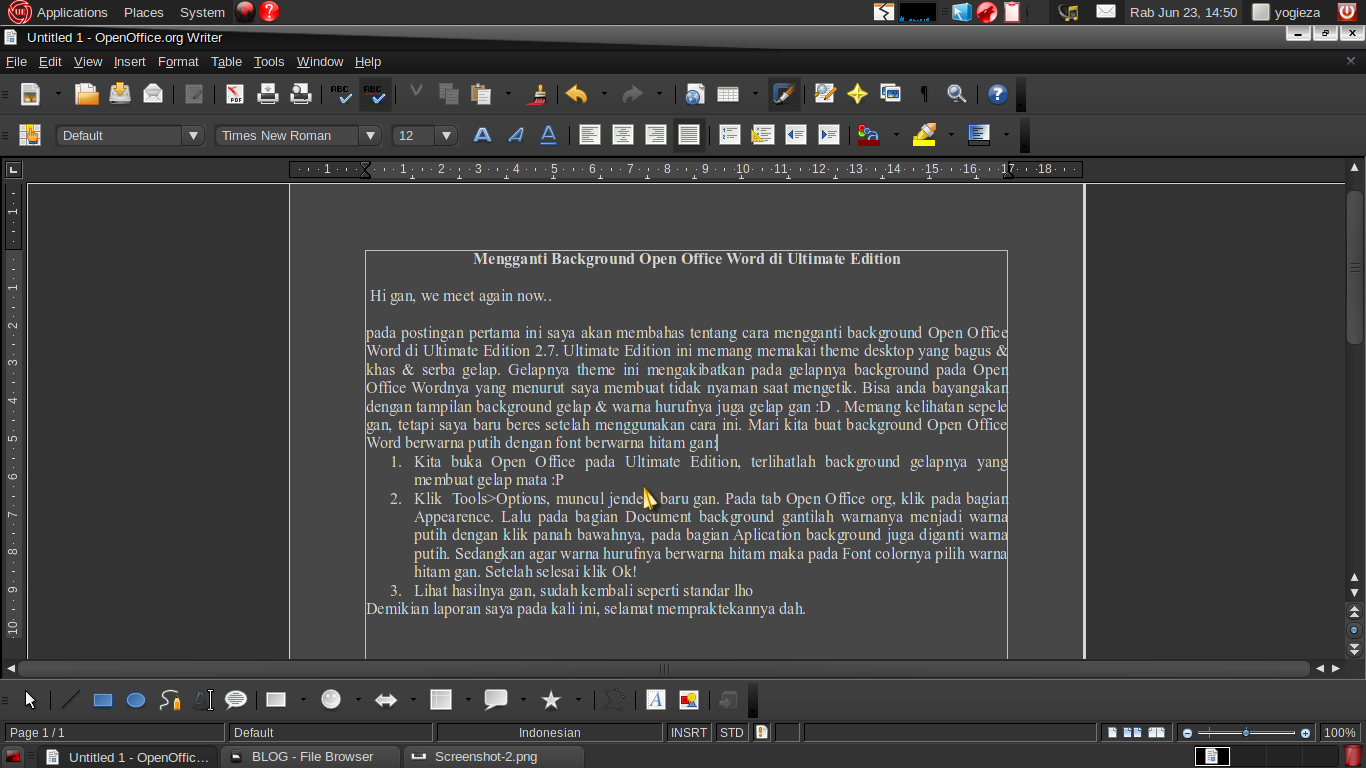Turn on Justified alignment
Screen dimensions: 1366x768
(x=688, y=135)
